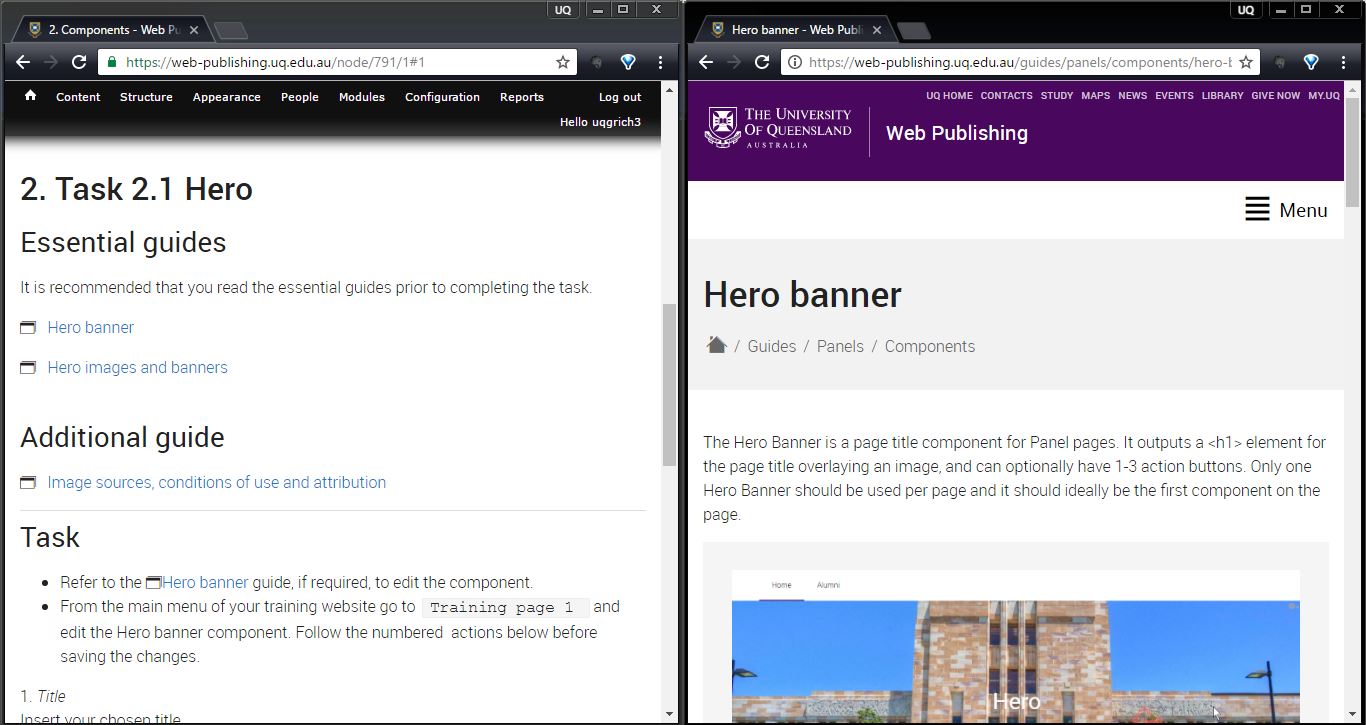The image size is (1366, 725).
Task: Click EVENTS in the top navigation
Action: 1174,96
